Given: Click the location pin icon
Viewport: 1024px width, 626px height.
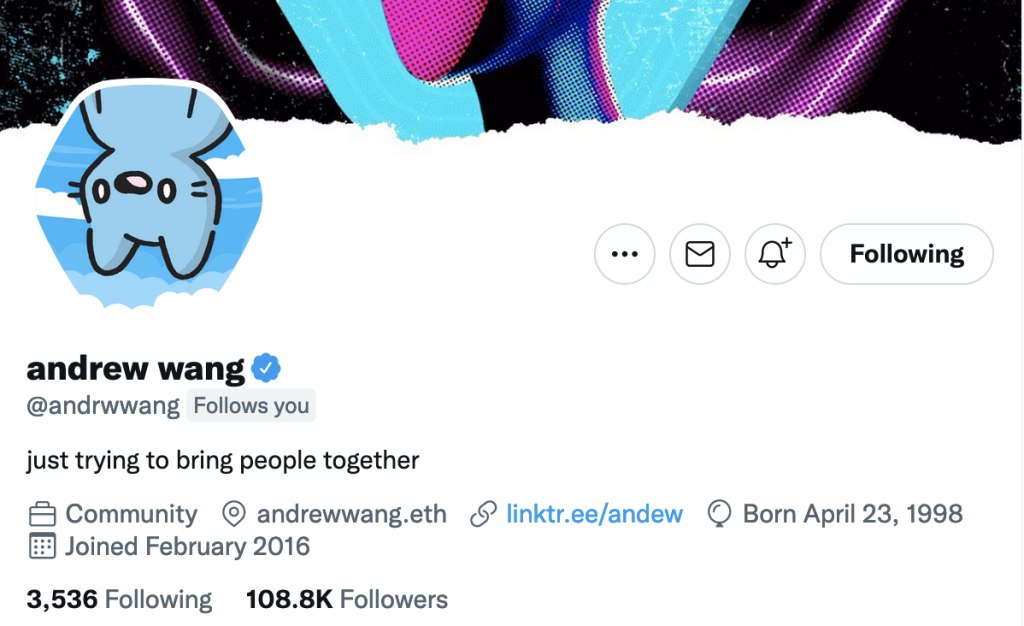Looking at the screenshot, I should [233, 515].
